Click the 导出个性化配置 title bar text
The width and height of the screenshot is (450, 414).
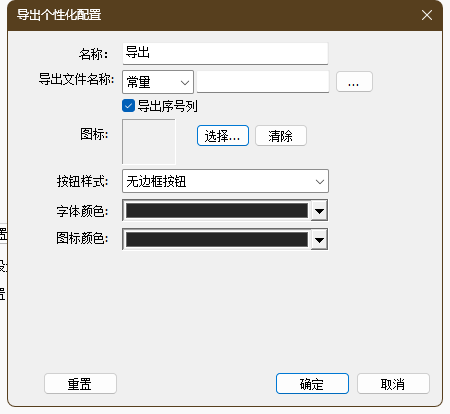[x=59, y=15]
